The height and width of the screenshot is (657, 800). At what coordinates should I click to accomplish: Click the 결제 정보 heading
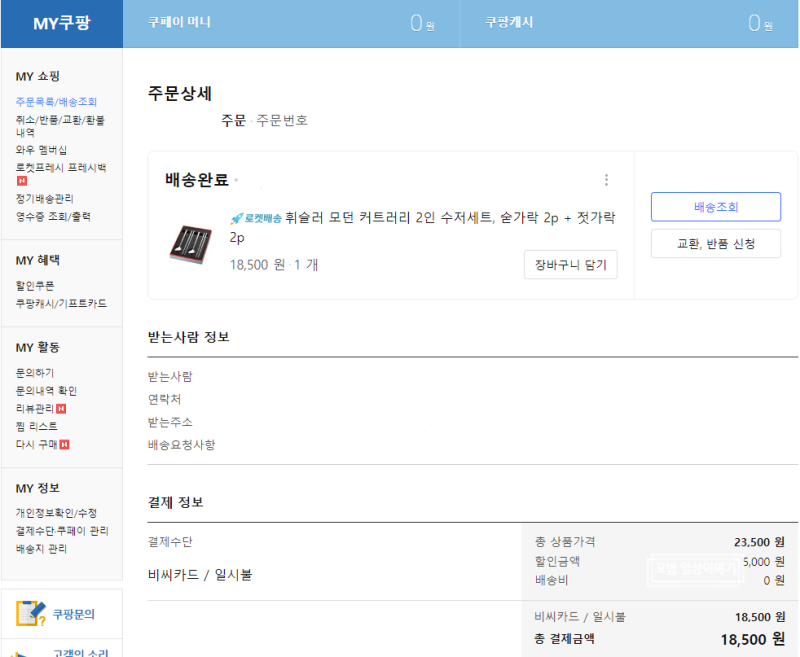(176, 502)
